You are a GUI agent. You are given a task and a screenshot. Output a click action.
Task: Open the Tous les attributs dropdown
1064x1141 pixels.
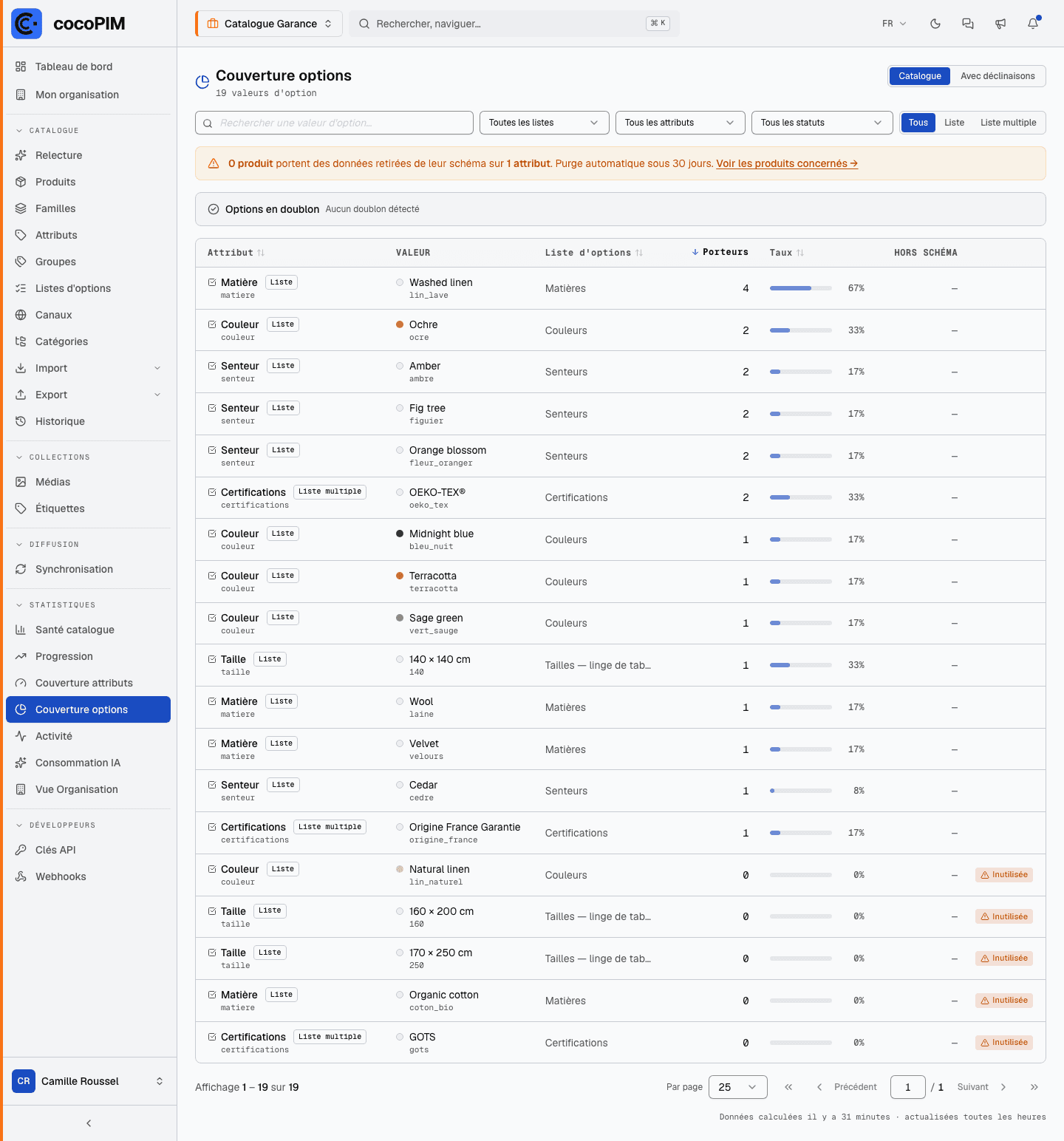click(x=680, y=123)
